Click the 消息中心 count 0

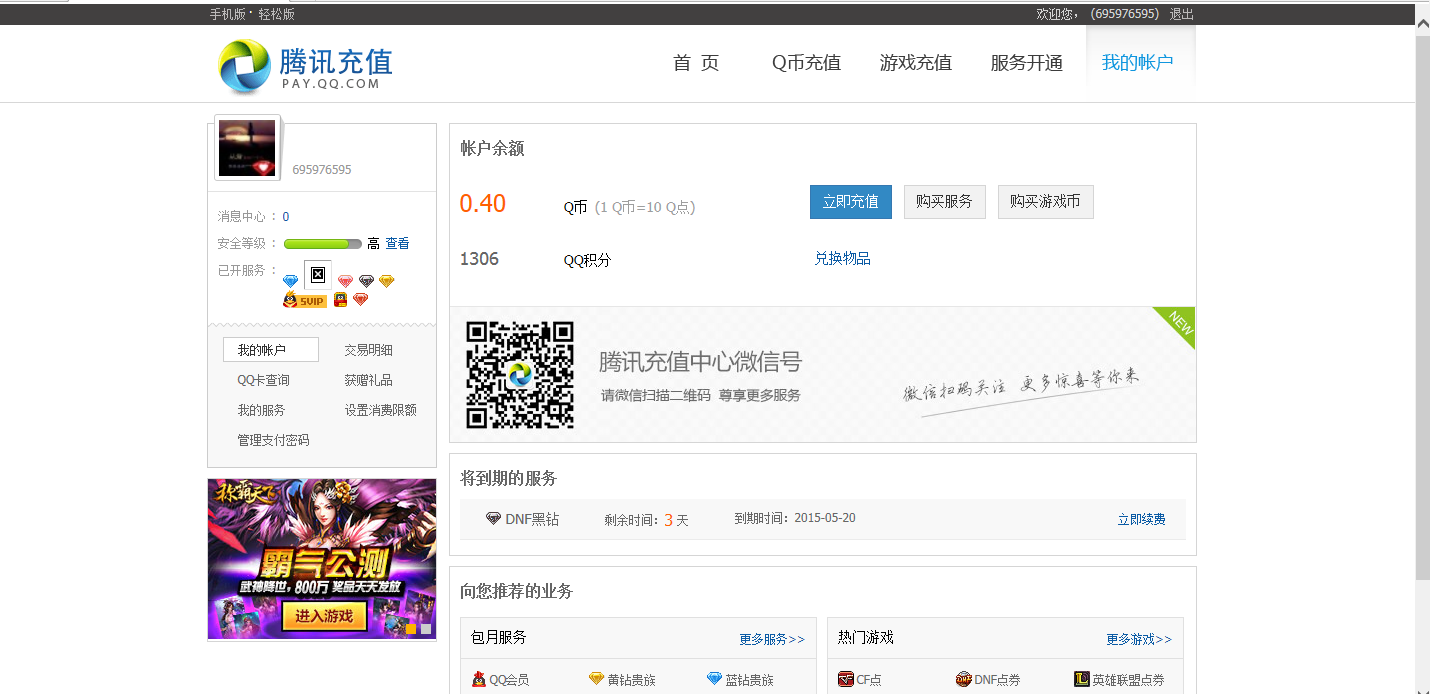(286, 217)
